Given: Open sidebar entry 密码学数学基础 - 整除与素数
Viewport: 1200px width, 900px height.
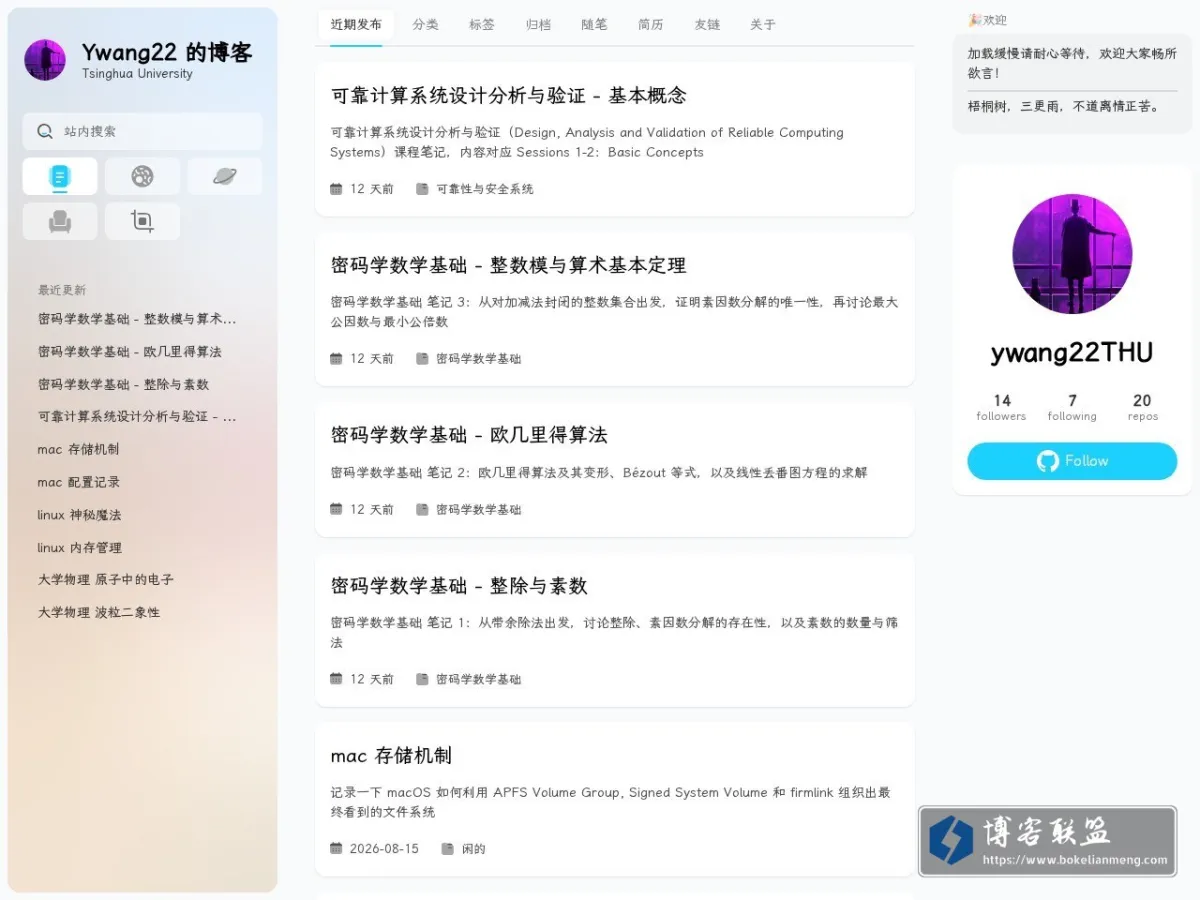Looking at the screenshot, I should (x=124, y=384).
